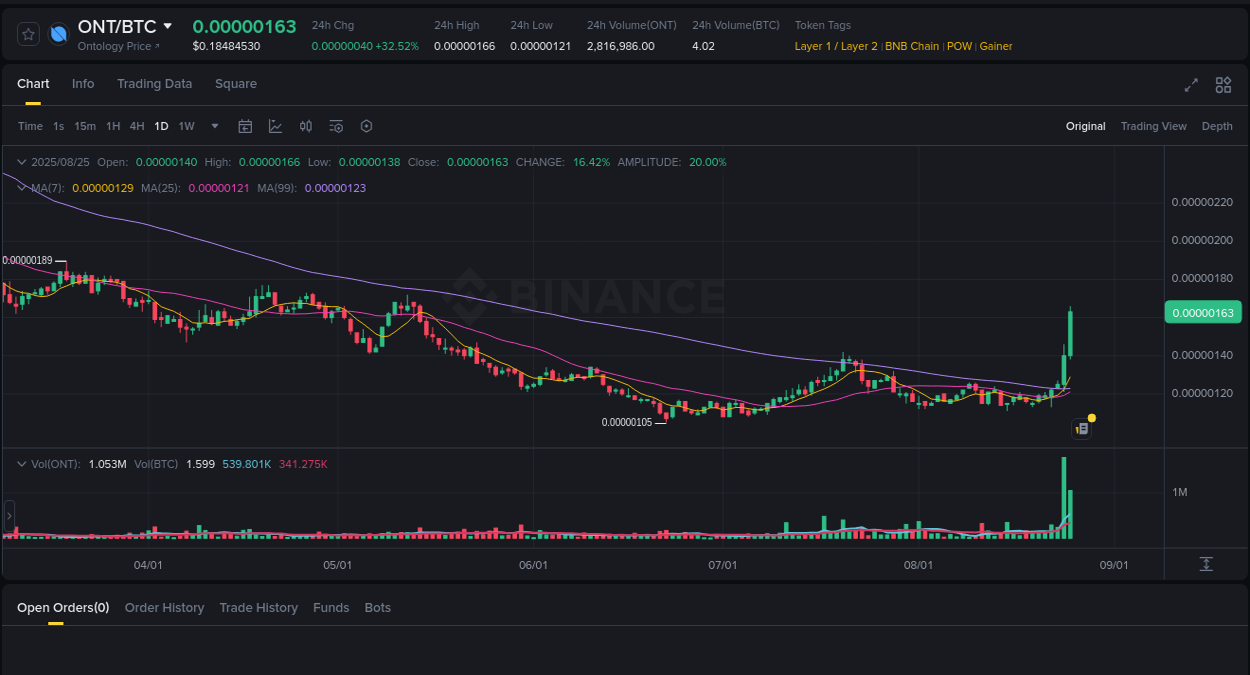Switch to the Trading Data tab
The width and height of the screenshot is (1250, 675).
154,84
